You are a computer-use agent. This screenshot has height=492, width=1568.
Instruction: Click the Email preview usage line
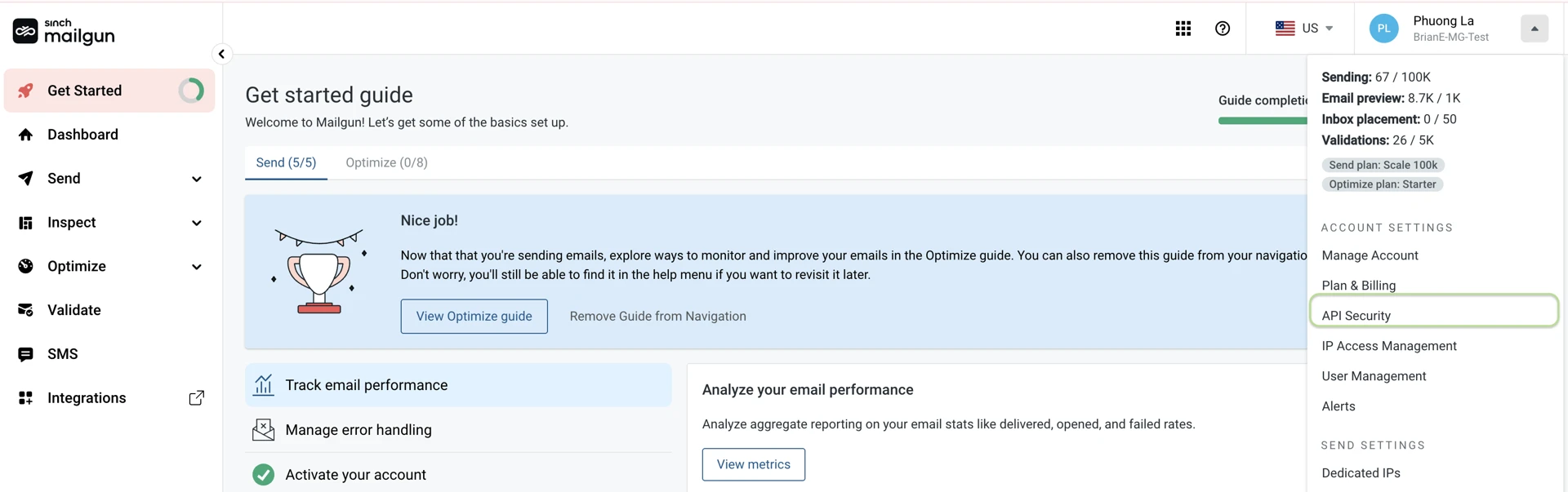point(1391,98)
